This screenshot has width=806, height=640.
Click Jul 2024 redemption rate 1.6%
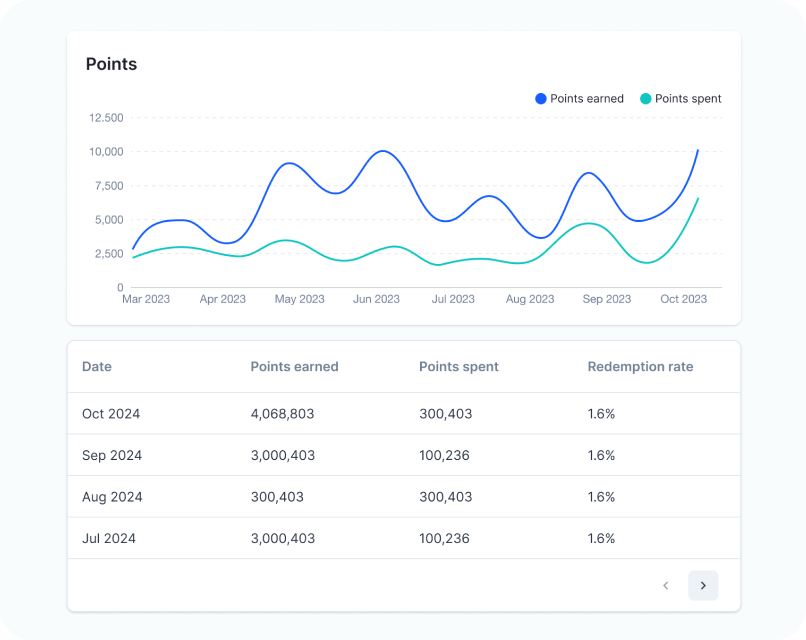601,538
